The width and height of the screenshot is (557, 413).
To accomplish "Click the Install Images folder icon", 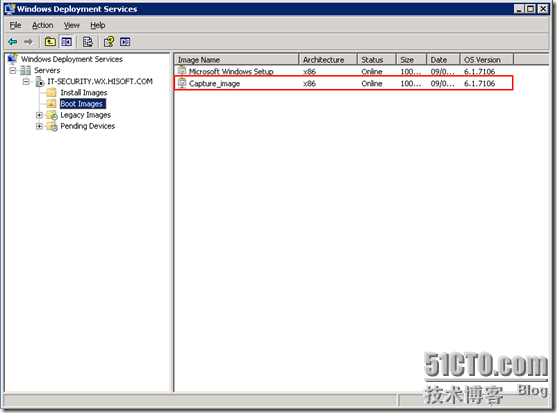I will click(52, 93).
